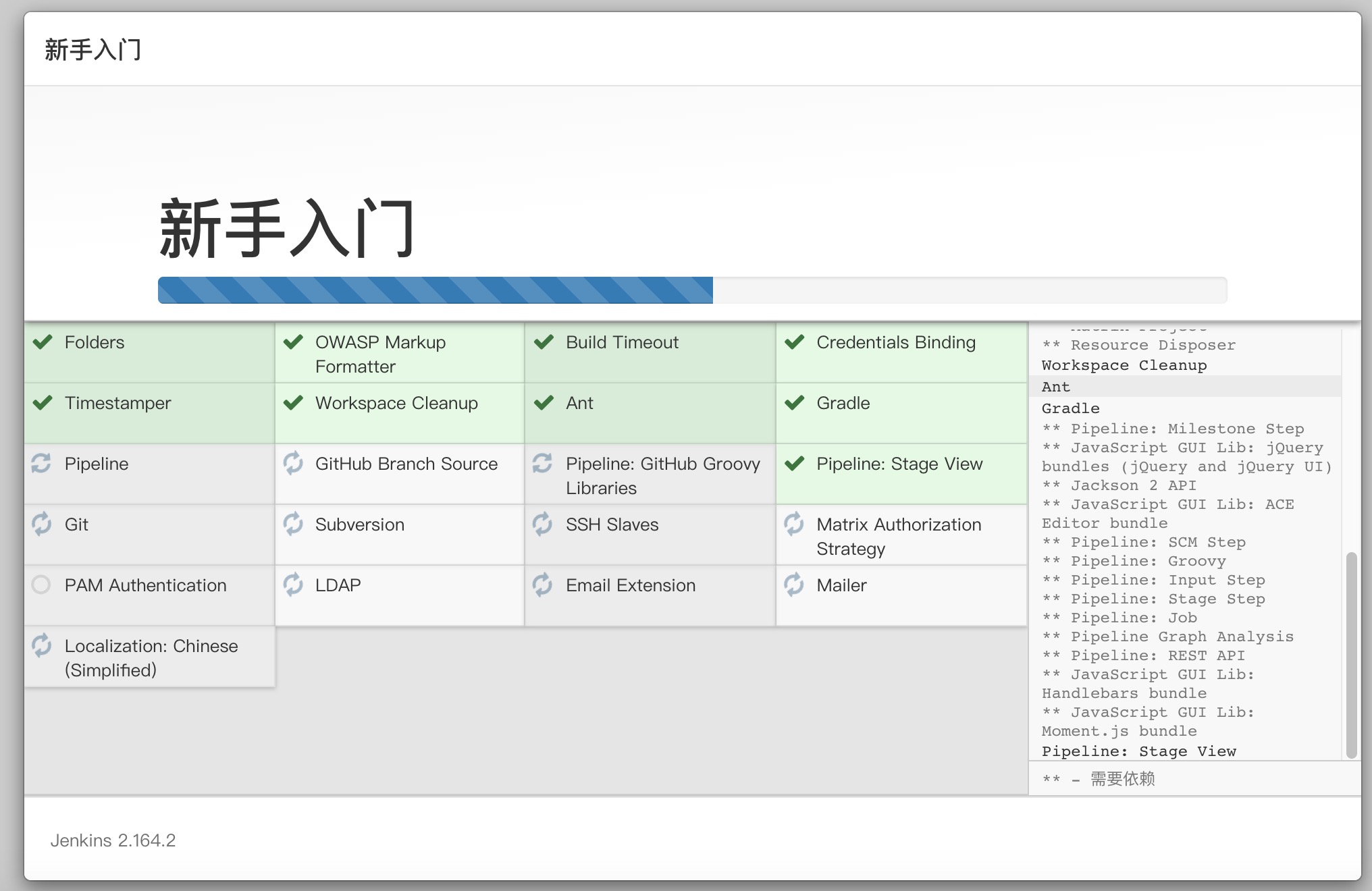Select the Localization: Chinese (Simplified) label
Viewport: 1372px width, 891px height.
point(151,658)
